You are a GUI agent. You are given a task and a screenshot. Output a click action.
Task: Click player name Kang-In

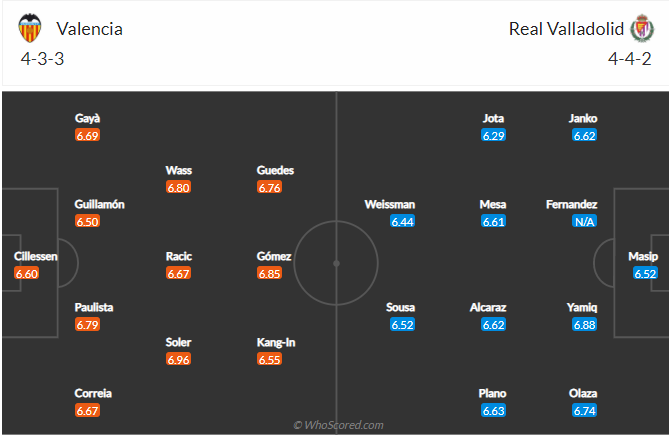click(x=276, y=342)
